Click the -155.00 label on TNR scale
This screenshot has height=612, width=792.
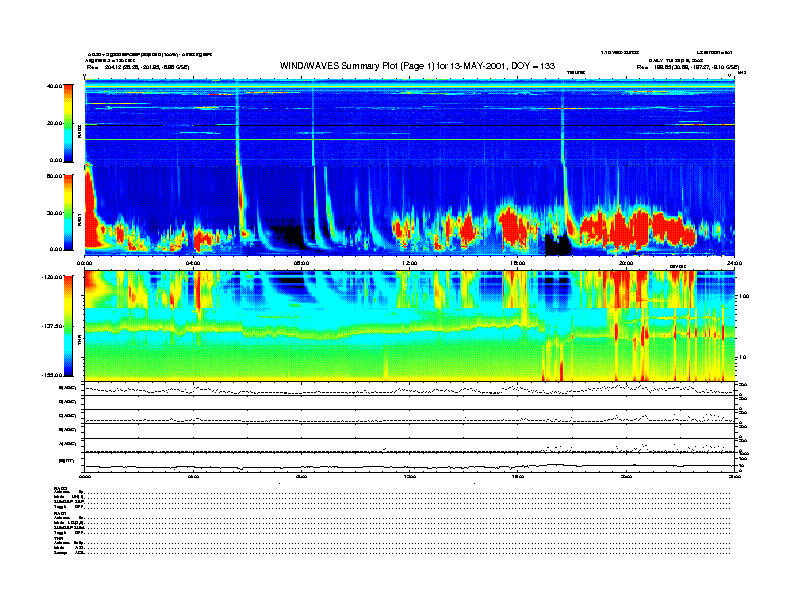[x=52, y=375]
